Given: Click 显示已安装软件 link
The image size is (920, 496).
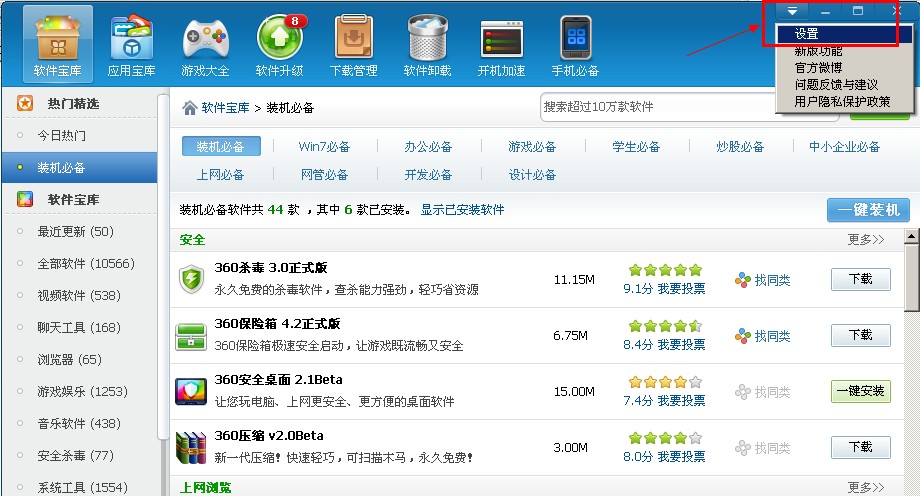Looking at the screenshot, I should pyautogui.click(x=462, y=210).
